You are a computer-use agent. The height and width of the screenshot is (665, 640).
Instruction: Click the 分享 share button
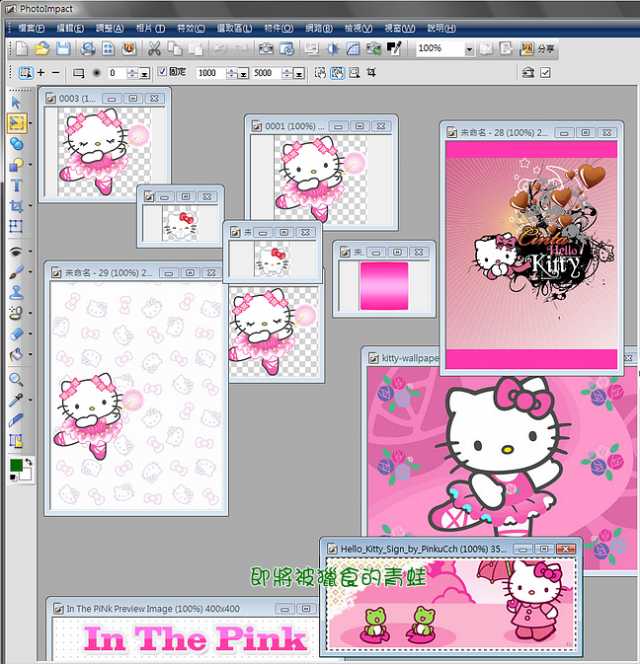[x=538, y=49]
